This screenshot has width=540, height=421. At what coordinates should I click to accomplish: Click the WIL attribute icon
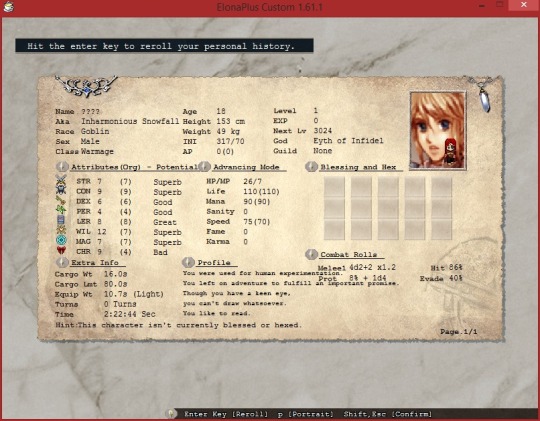coord(61,230)
